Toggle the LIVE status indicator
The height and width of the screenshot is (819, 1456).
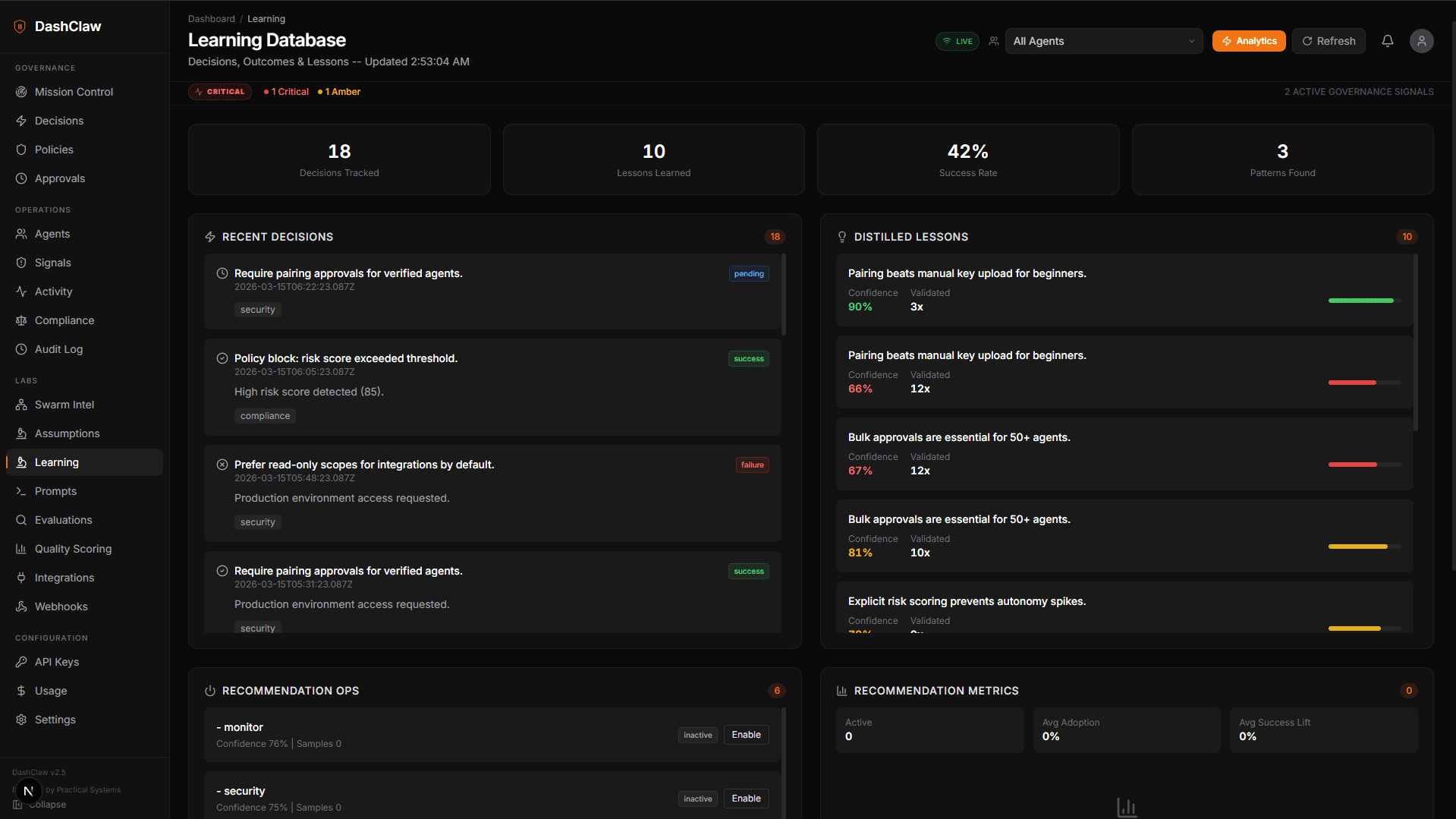tap(957, 41)
